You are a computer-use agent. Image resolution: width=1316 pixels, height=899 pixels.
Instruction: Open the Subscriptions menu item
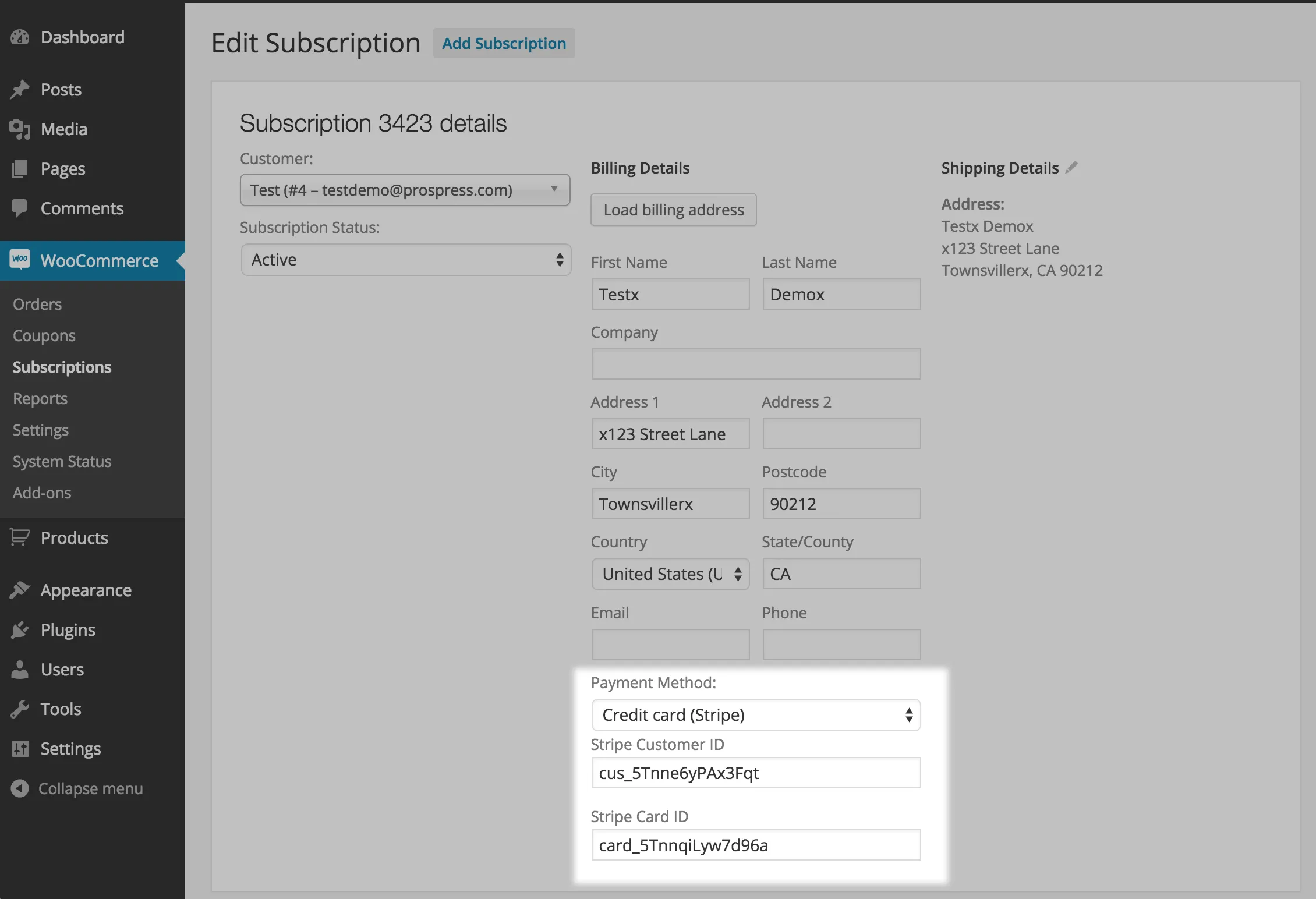coord(62,366)
